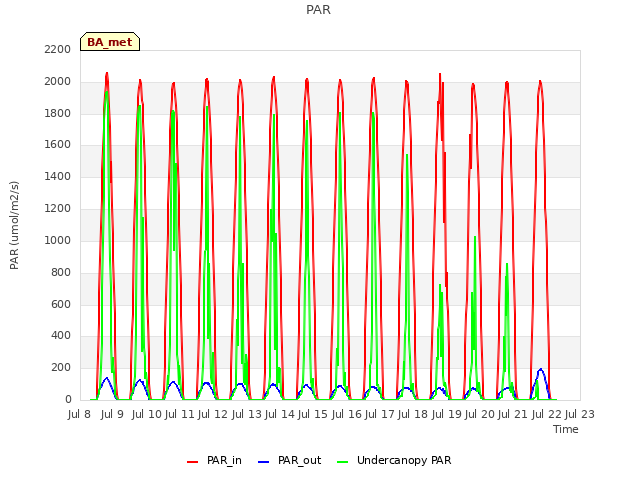
Task: Click the green Undercanopy PAR legend swatch
Action: (x=343, y=462)
